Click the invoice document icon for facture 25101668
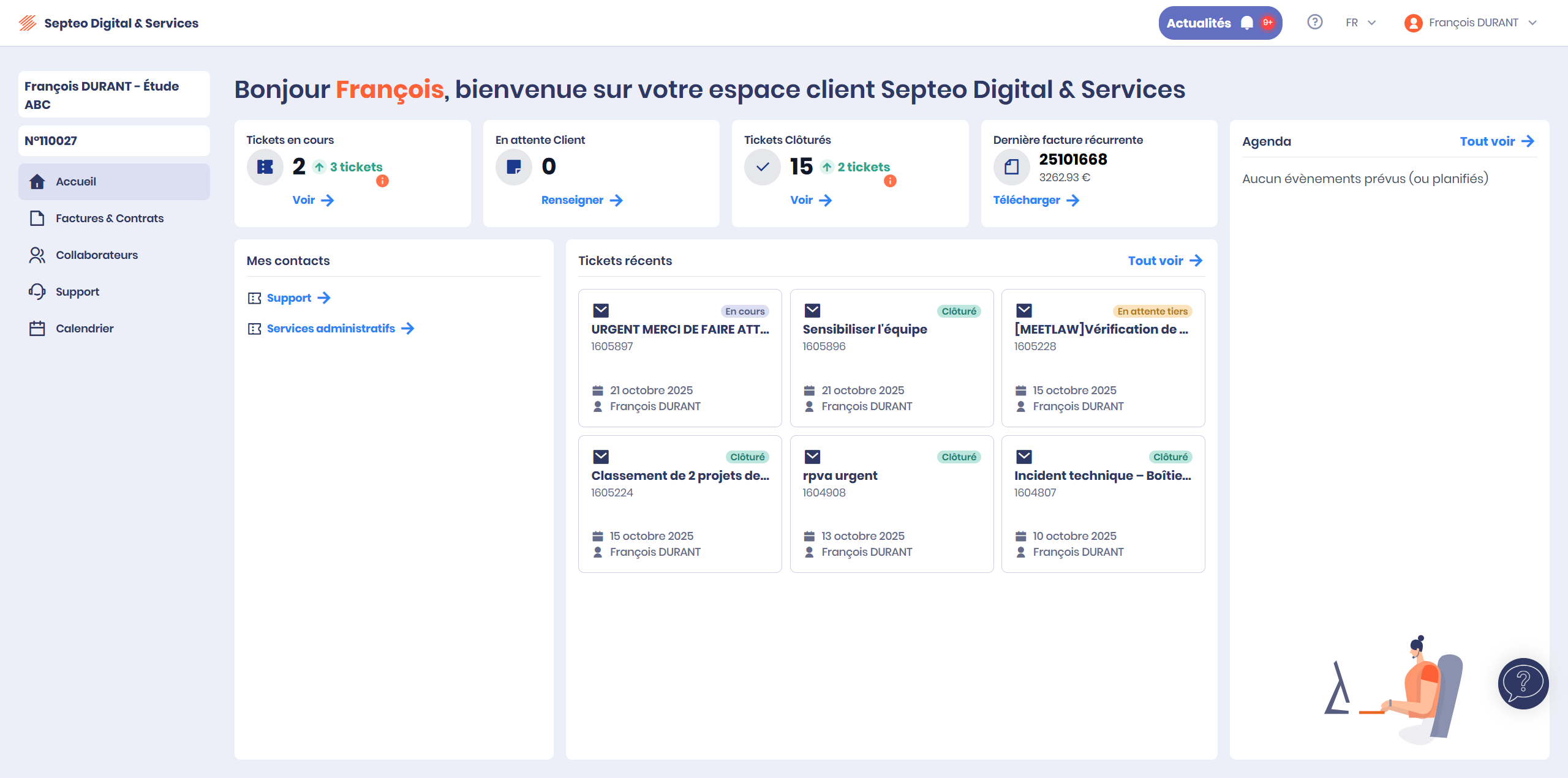The height and width of the screenshot is (778, 1568). (x=1011, y=166)
